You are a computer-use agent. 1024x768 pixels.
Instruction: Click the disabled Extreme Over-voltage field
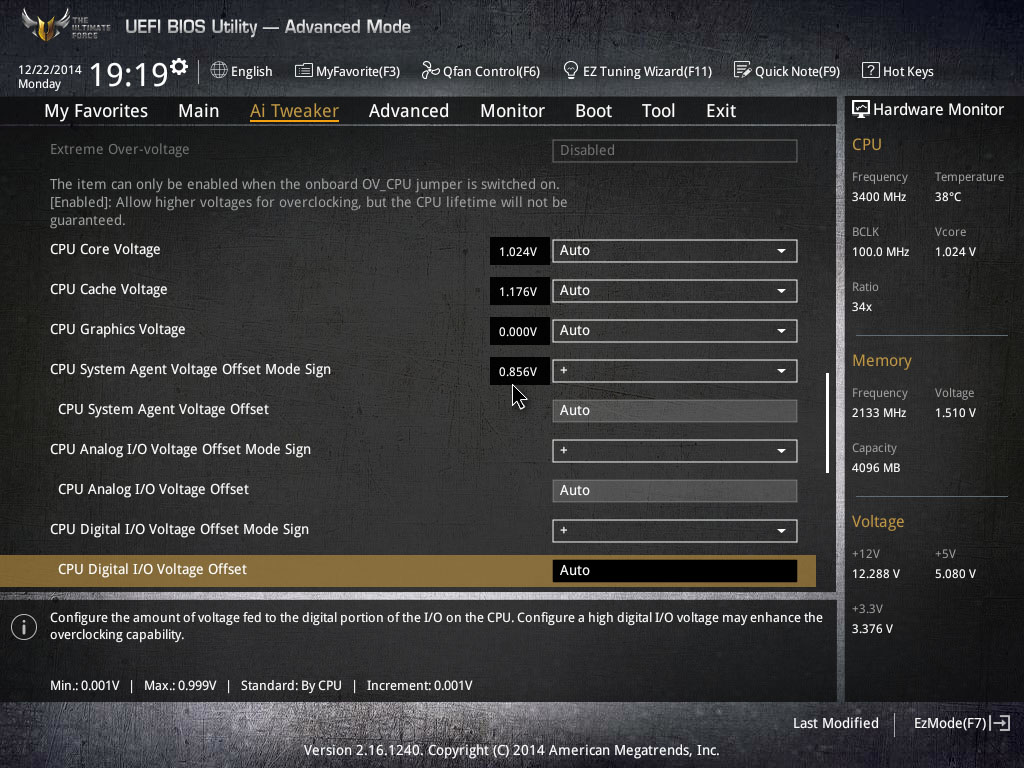[675, 150]
